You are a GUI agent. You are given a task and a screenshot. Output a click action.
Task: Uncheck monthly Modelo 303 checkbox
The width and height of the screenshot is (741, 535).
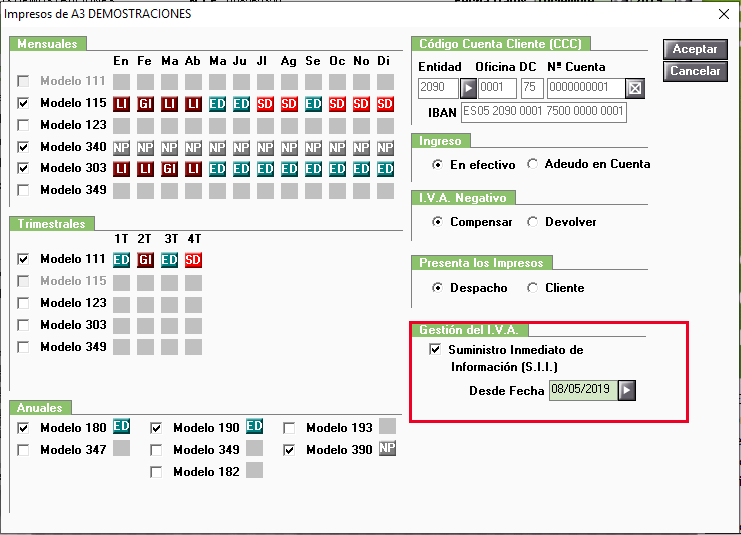point(23,168)
